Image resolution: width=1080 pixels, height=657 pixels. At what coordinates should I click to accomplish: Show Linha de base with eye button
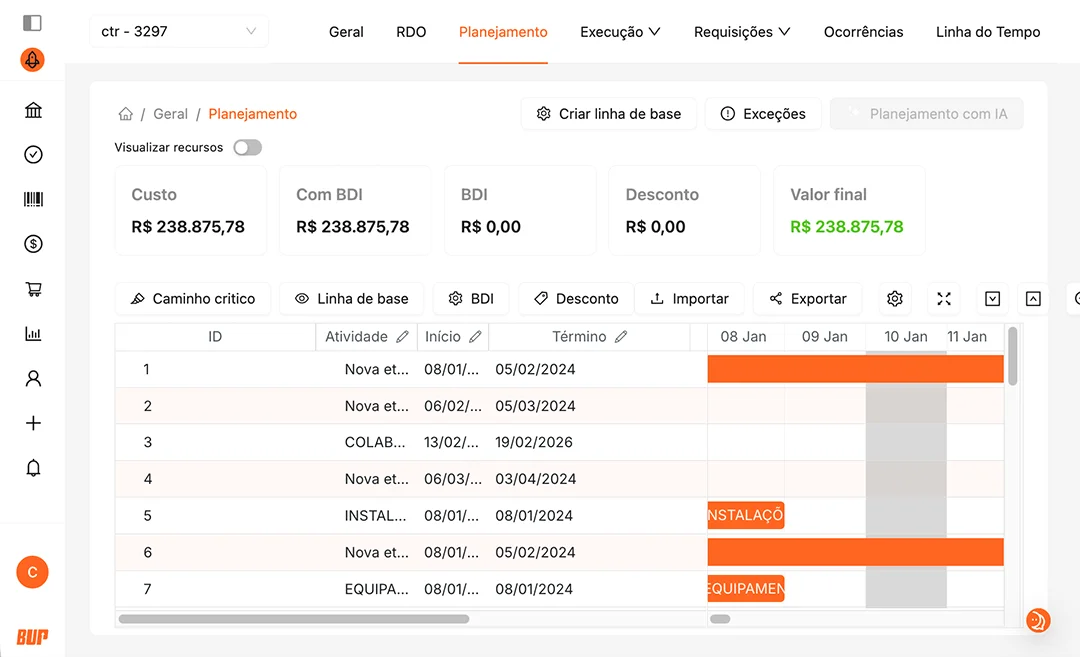click(x=351, y=299)
